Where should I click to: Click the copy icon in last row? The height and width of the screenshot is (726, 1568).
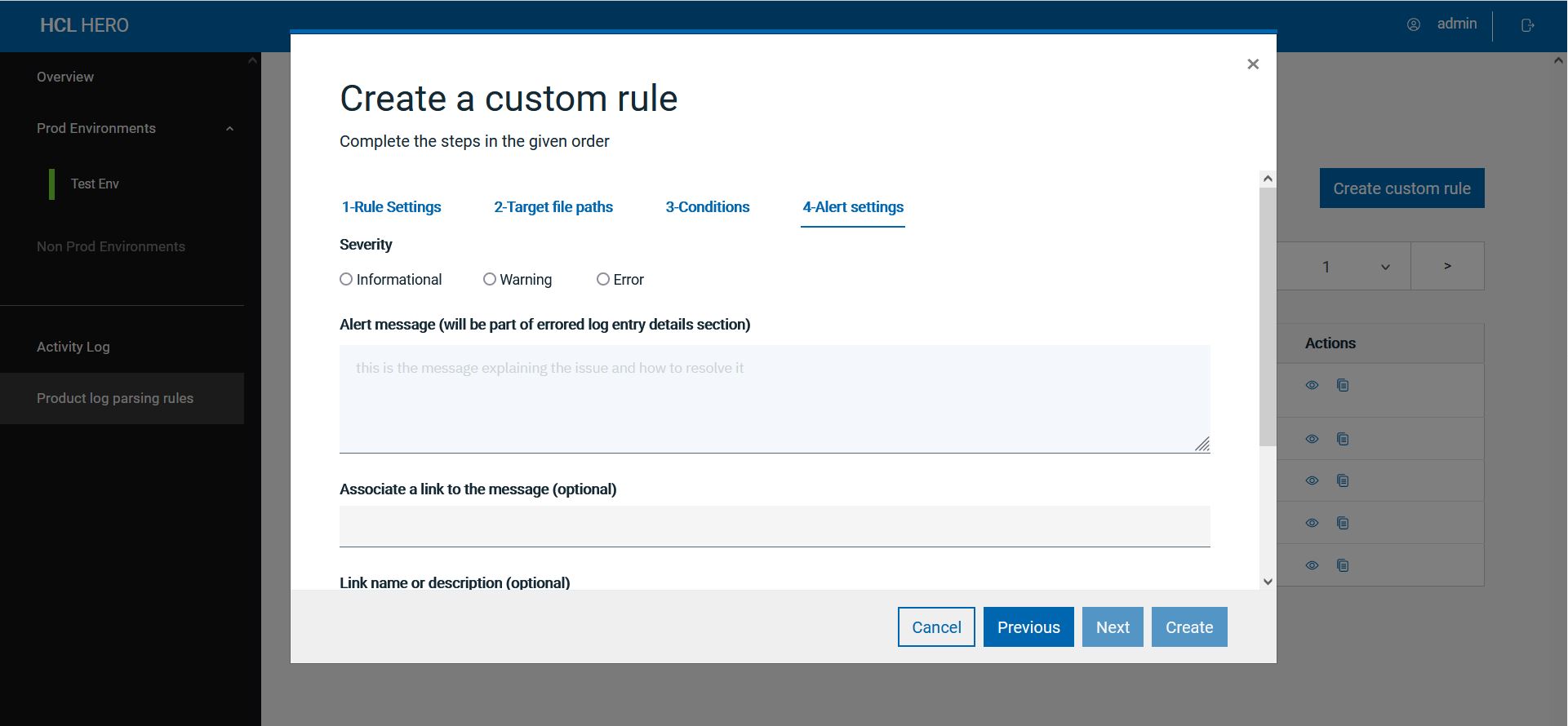(1343, 565)
